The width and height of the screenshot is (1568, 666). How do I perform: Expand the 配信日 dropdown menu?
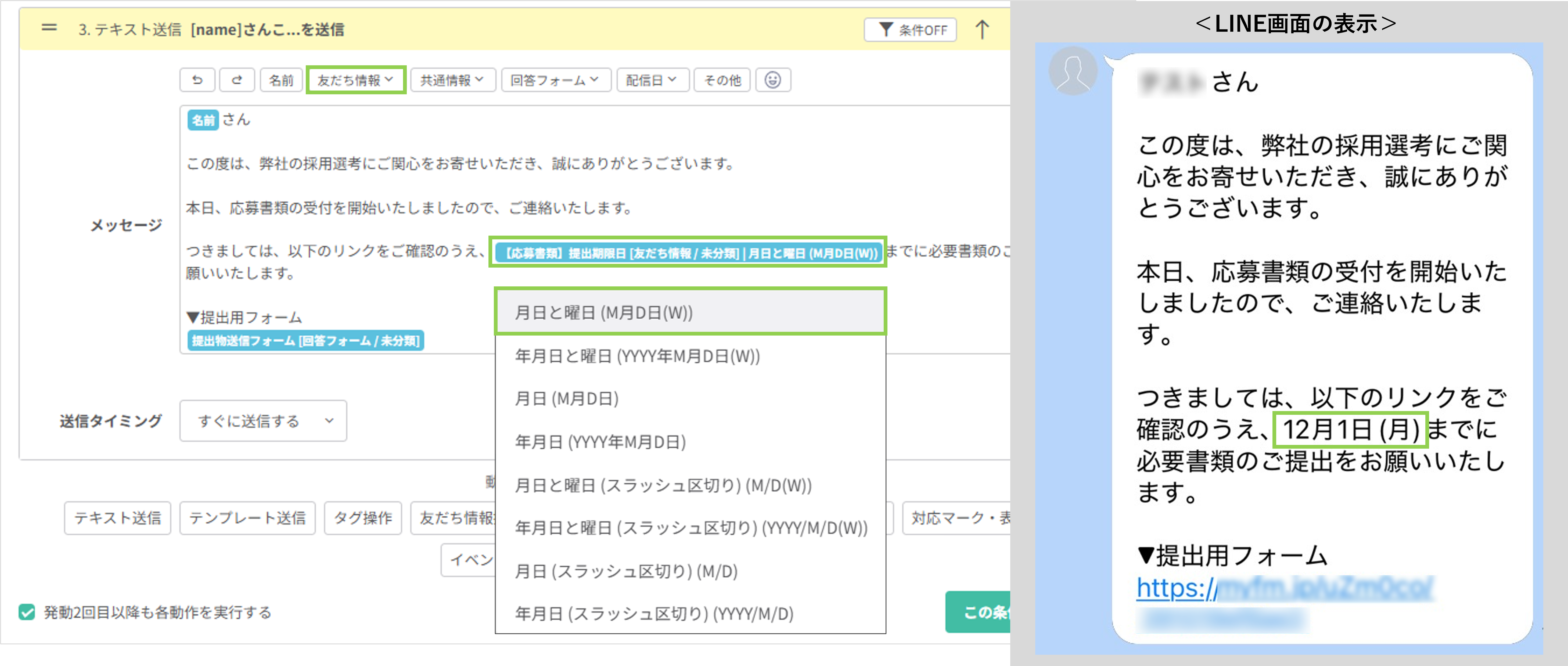pos(651,79)
